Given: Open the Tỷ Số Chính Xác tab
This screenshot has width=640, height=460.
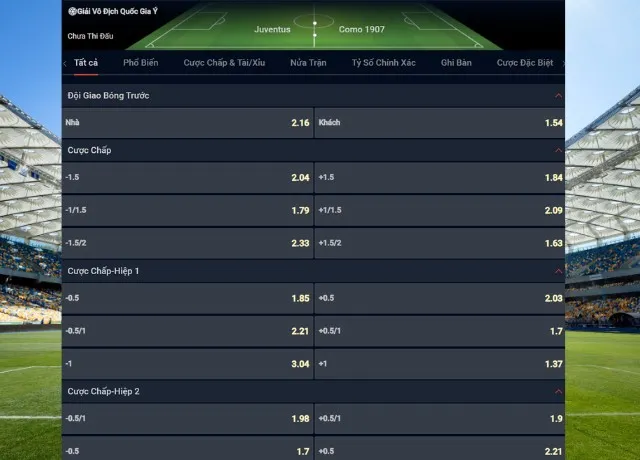Looking at the screenshot, I should [x=383, y=63].
